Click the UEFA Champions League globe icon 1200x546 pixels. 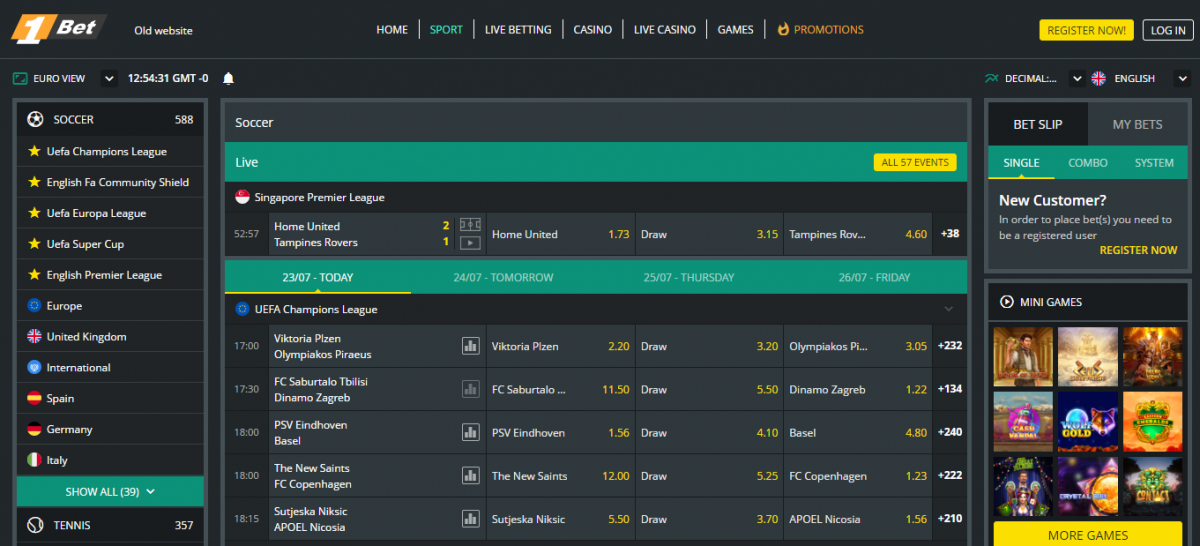242,309
